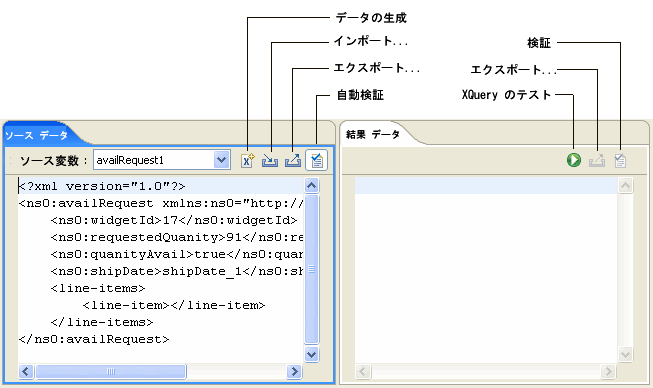
Task: Click the '</ns0:availRequest>' closing line
Action: point(94,339)
